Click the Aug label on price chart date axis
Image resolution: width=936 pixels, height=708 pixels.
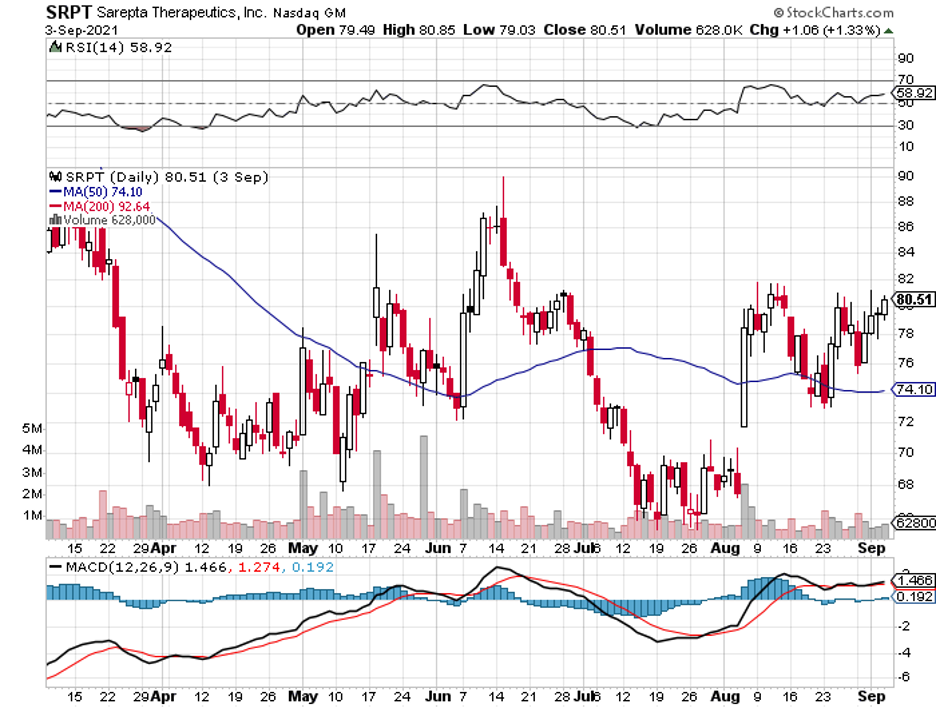(725, 548)
